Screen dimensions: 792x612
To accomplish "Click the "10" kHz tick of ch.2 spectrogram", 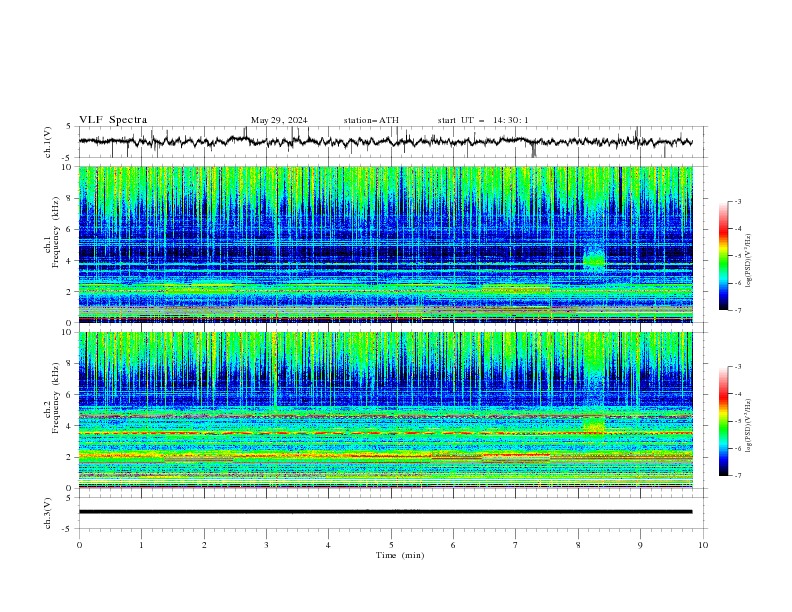I will pyautogui.click(x=67, y=332).
